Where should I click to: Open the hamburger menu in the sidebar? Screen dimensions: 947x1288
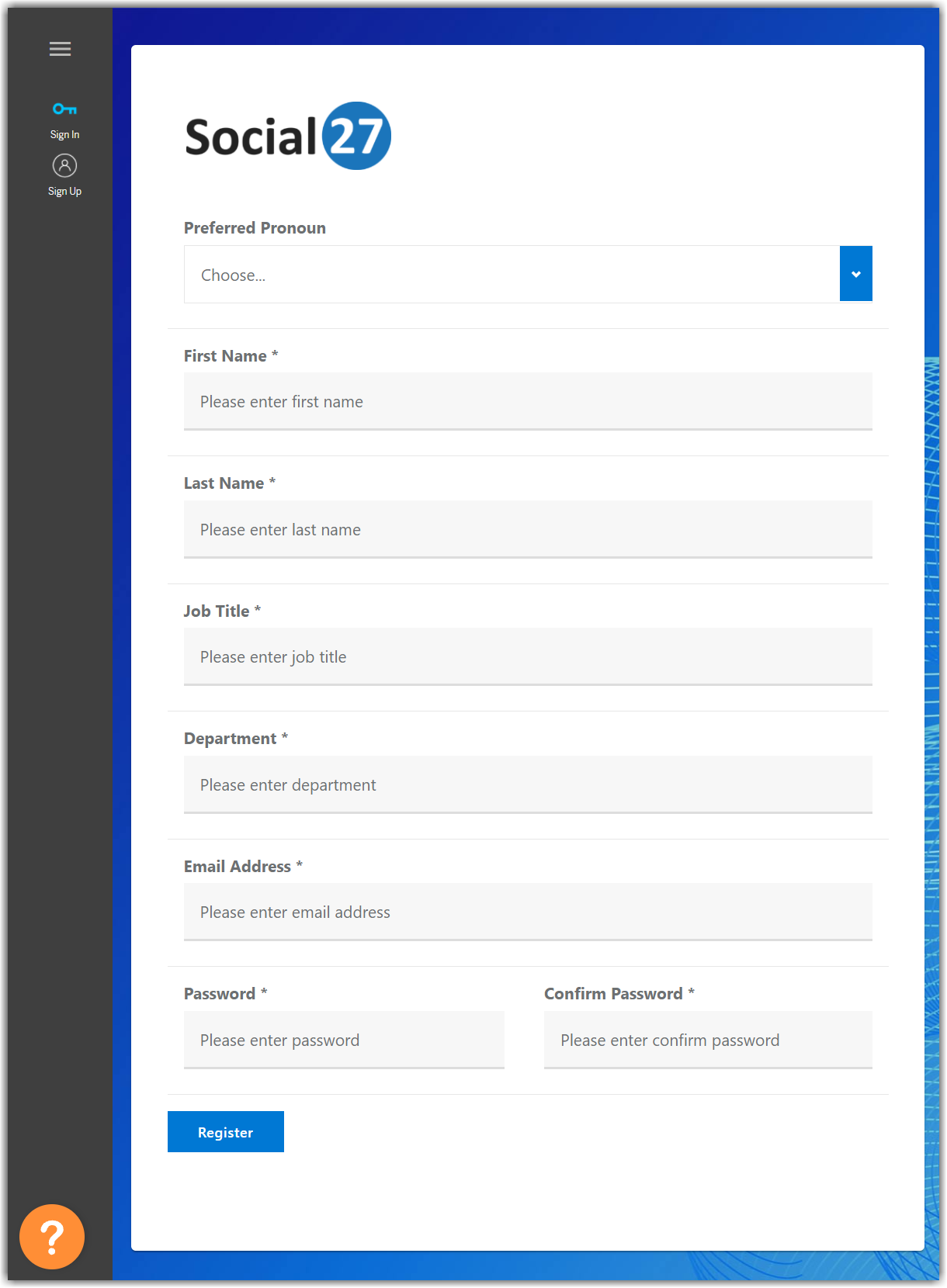tap(60, 49)
